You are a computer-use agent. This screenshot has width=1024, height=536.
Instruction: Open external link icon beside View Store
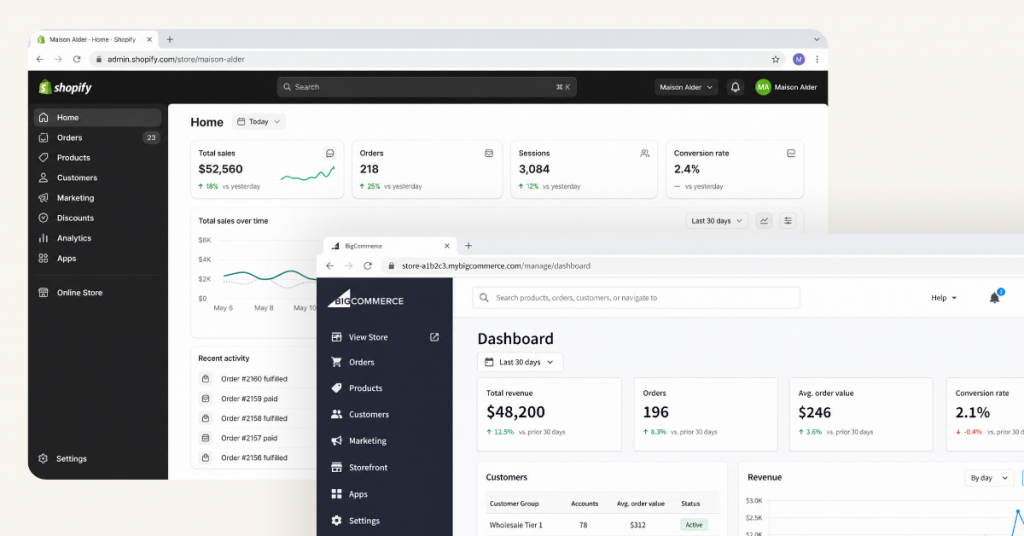tap(434, 337)
